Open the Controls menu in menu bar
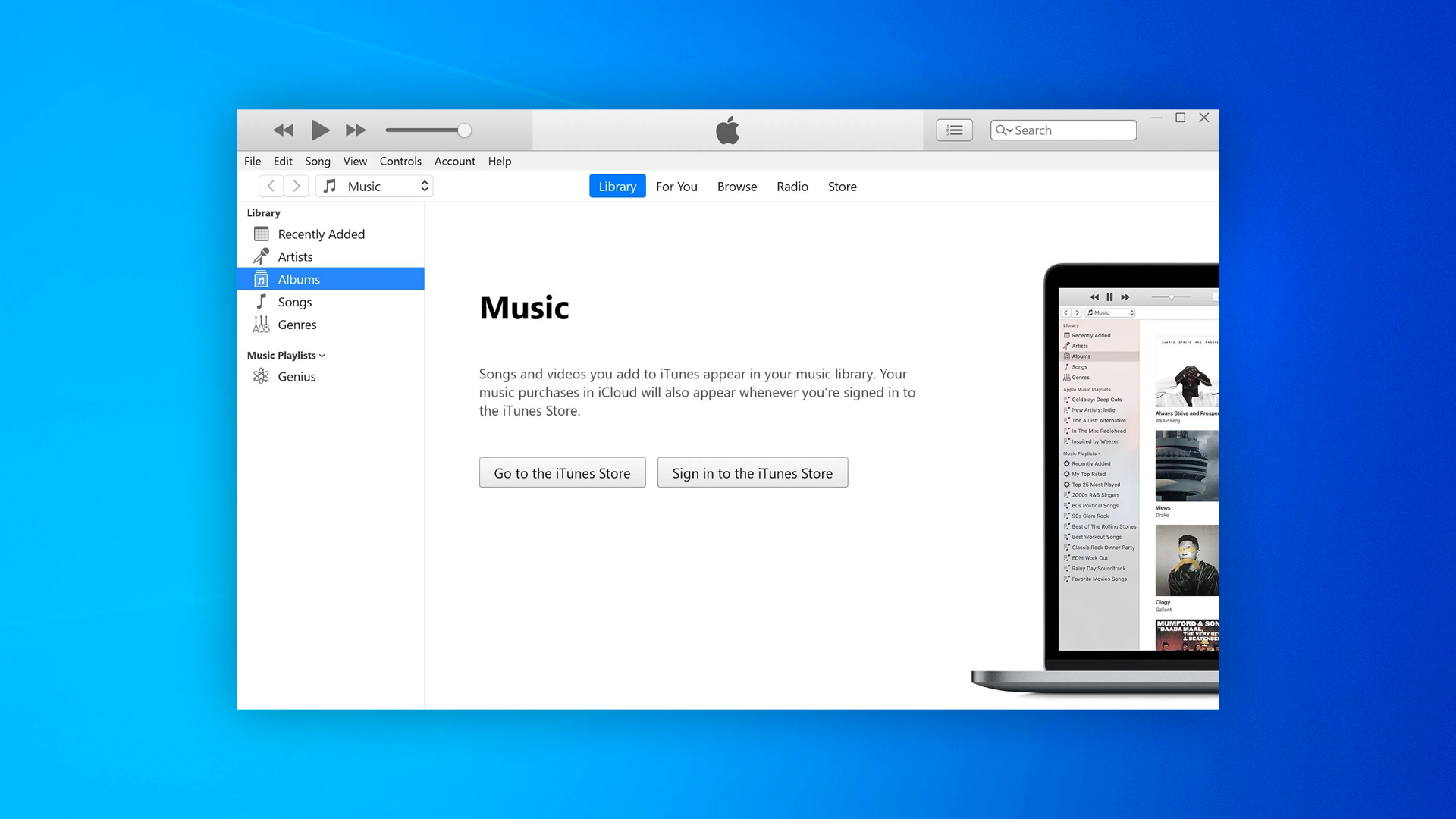This screenshot has height=819, width=1456. (400, 161)
